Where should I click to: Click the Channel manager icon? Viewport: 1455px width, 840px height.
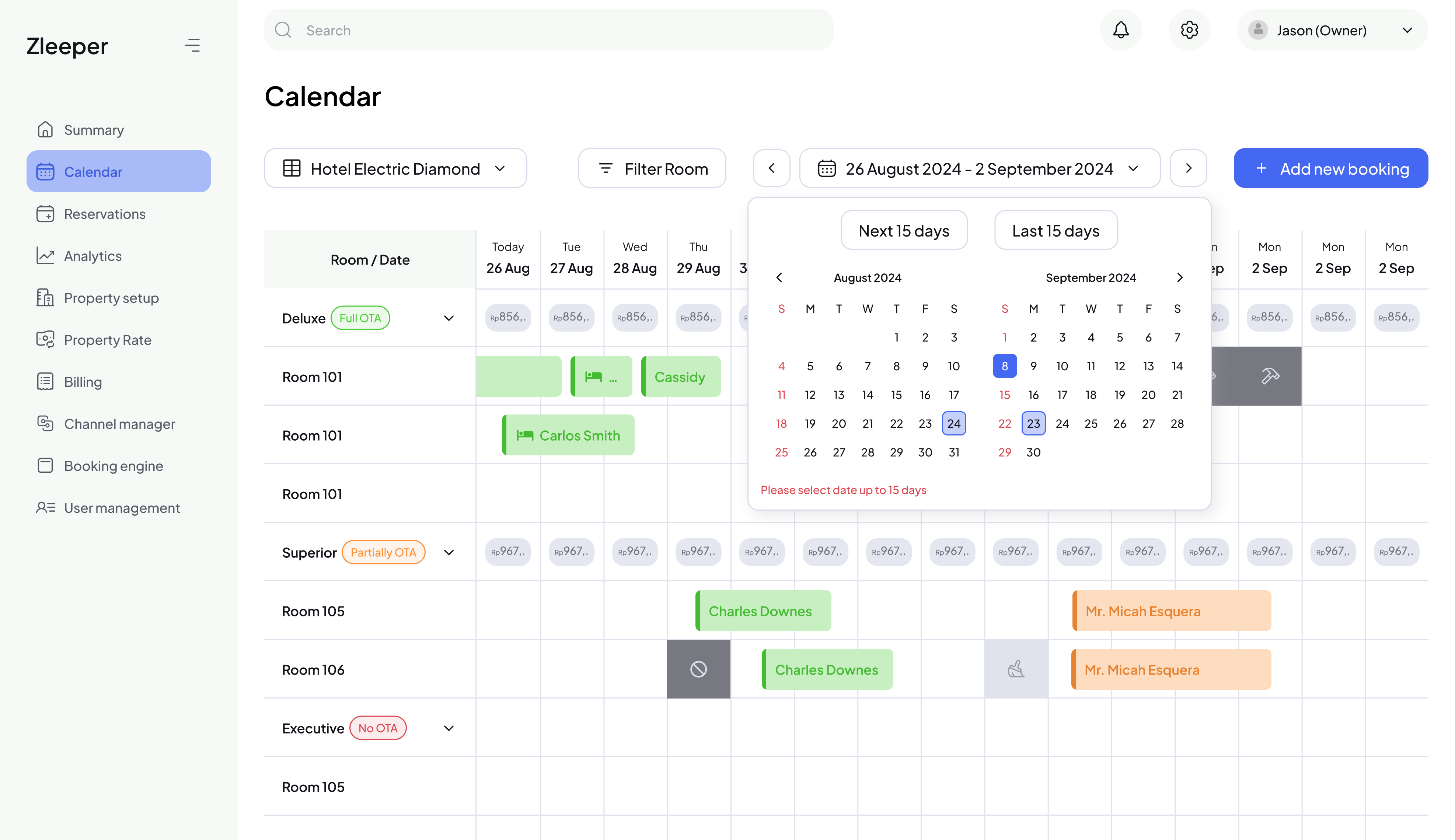coord(45,423)
